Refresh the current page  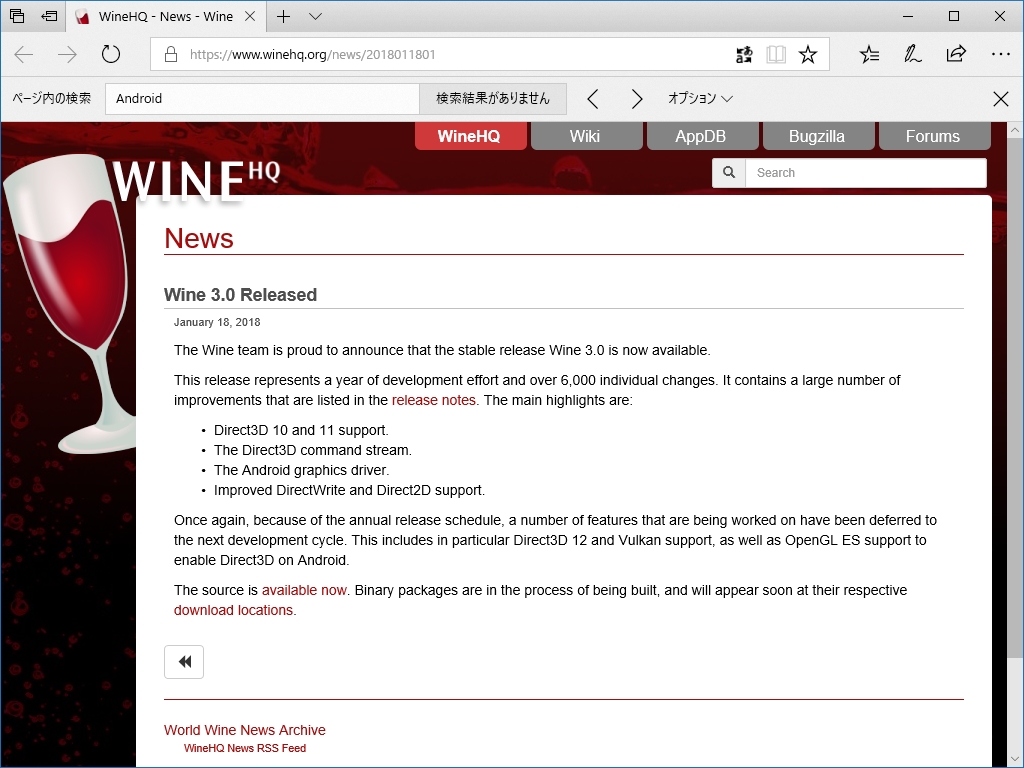[x=110, y=55]
